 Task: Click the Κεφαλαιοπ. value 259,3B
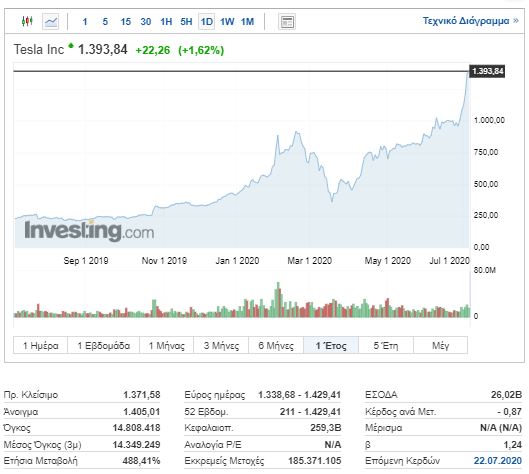click(x=326, y=428)
